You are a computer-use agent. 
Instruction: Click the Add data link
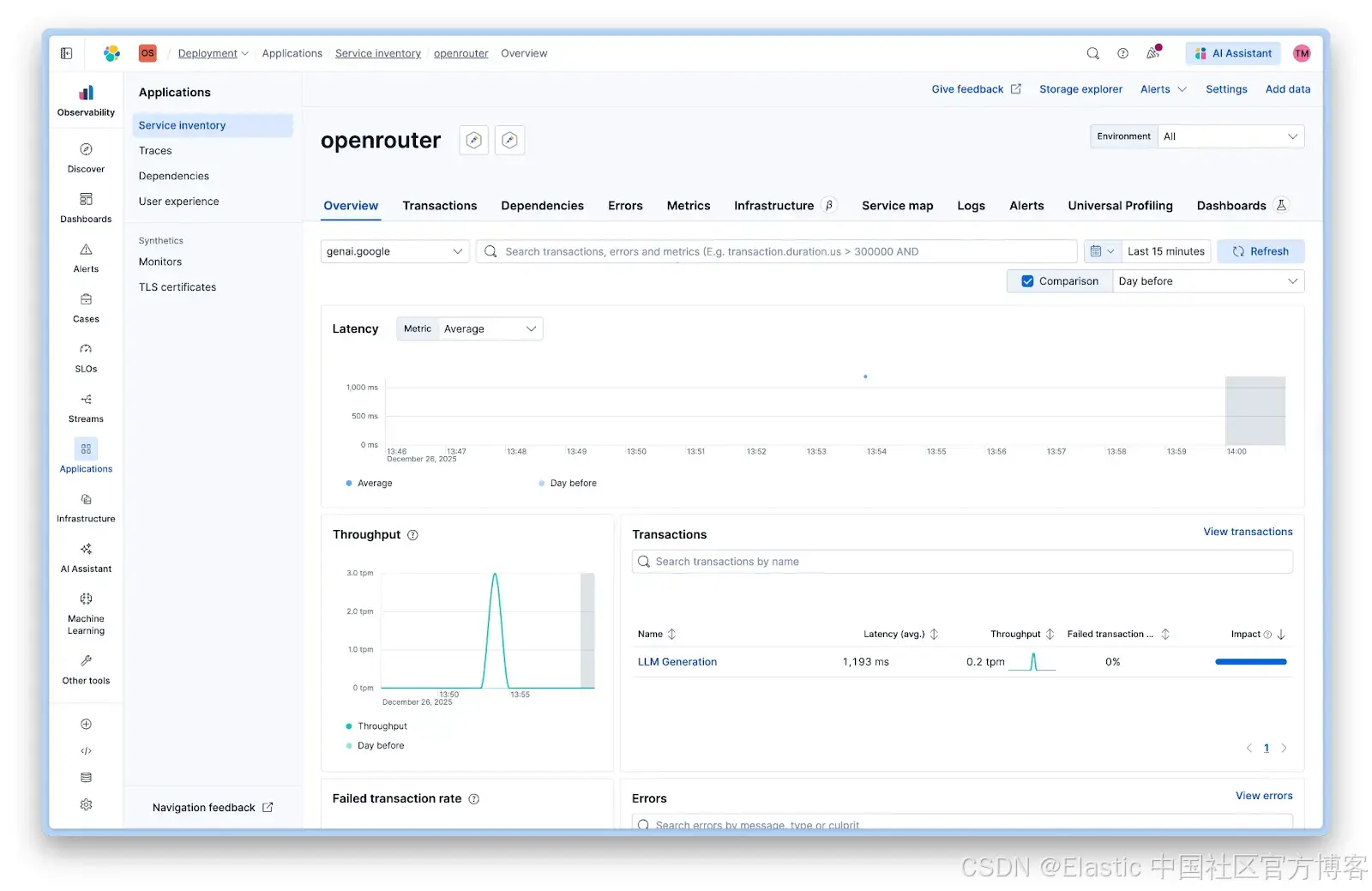coord(1287,89)
